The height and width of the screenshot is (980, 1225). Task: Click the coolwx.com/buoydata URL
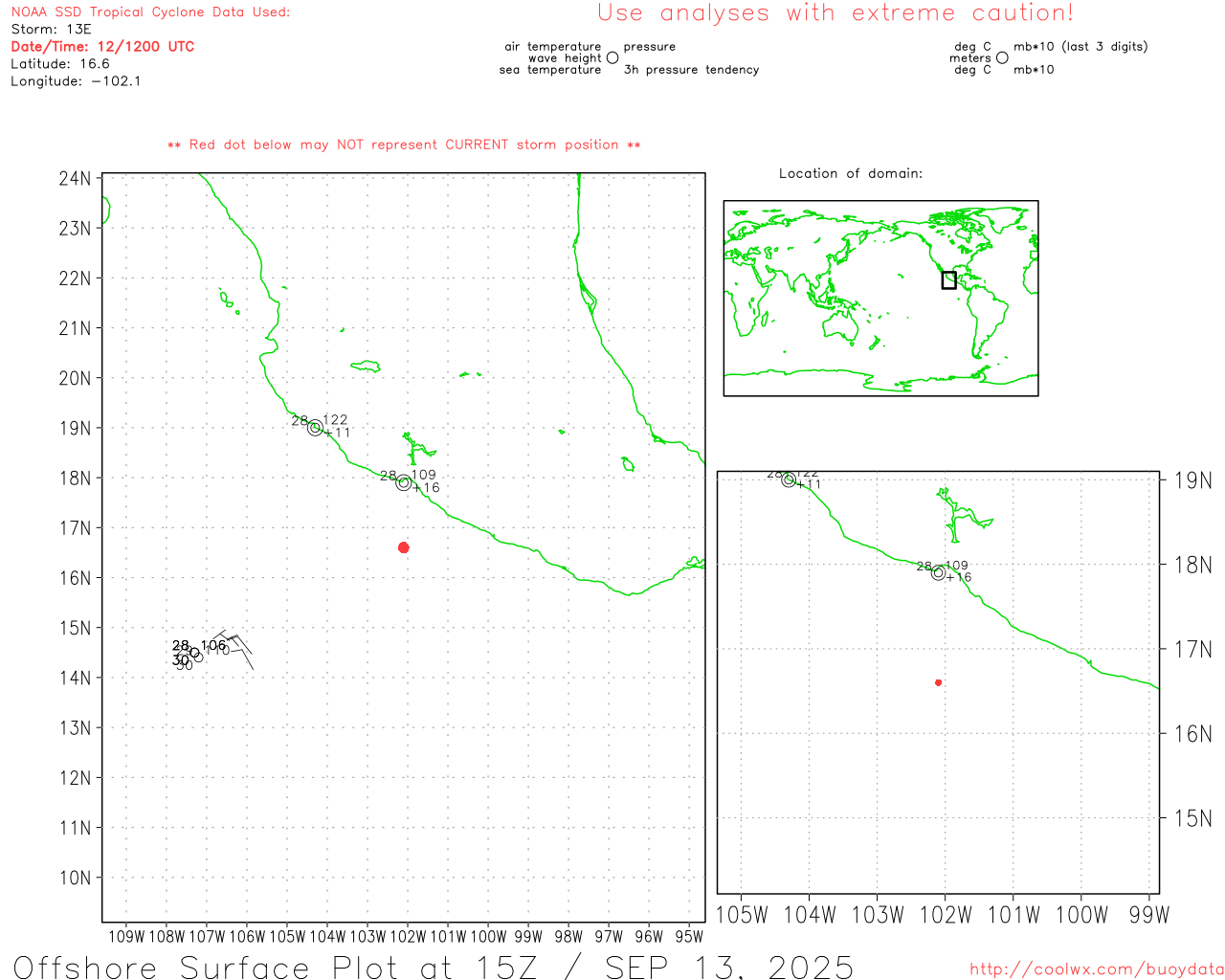1097,969
